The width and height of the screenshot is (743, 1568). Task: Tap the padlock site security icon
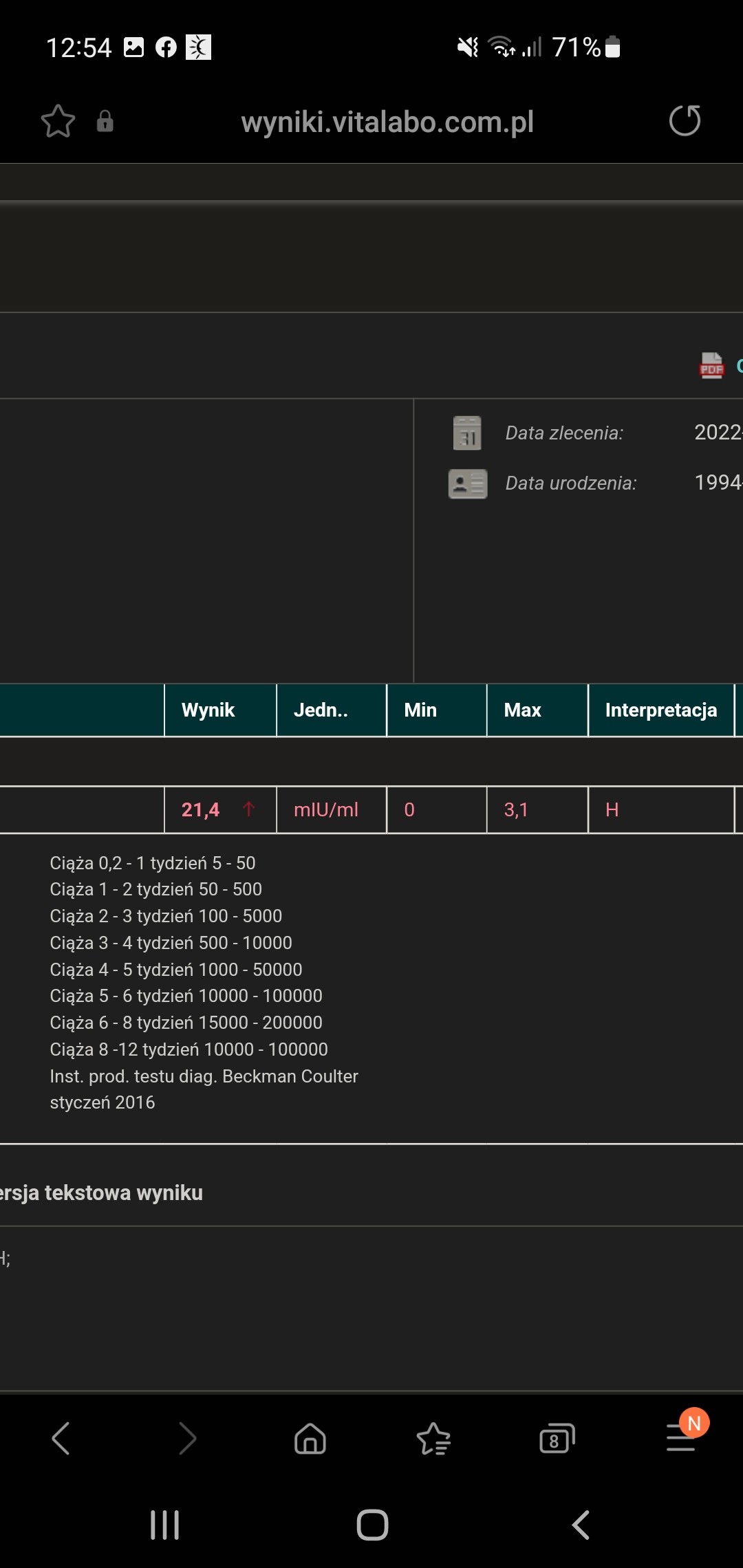point(105,121)
